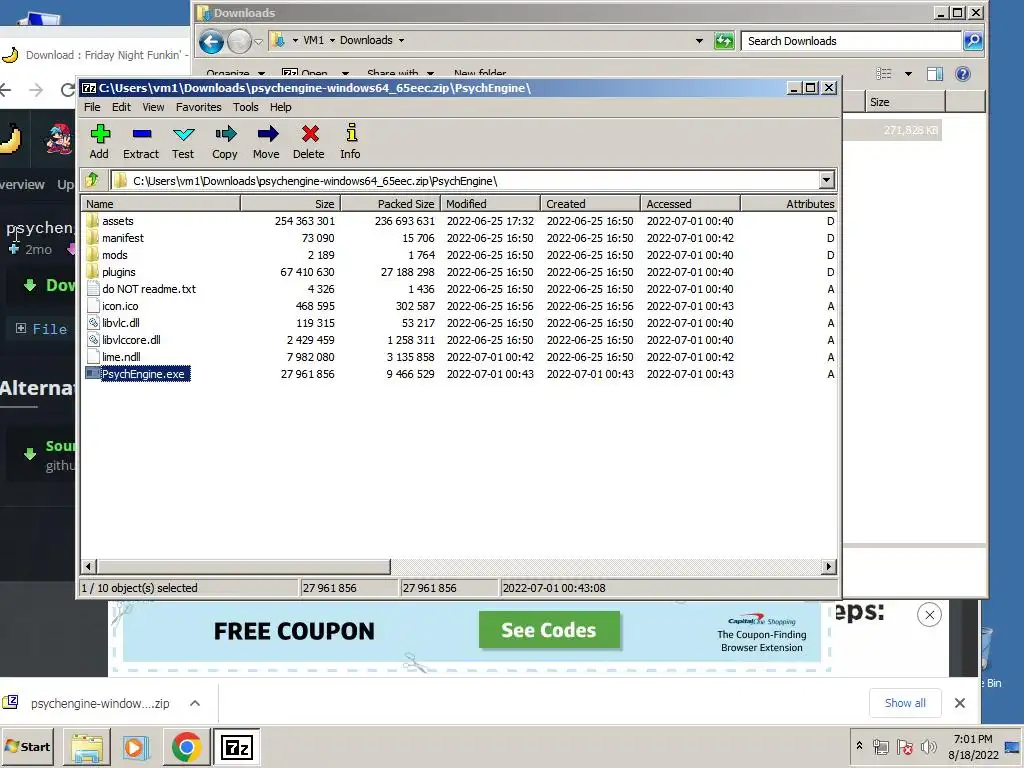The height and width of the screenshot is (768, 1024).
Task: Select the lime.ndll file row
Action: pyautogui.click(x=460, y=357)
